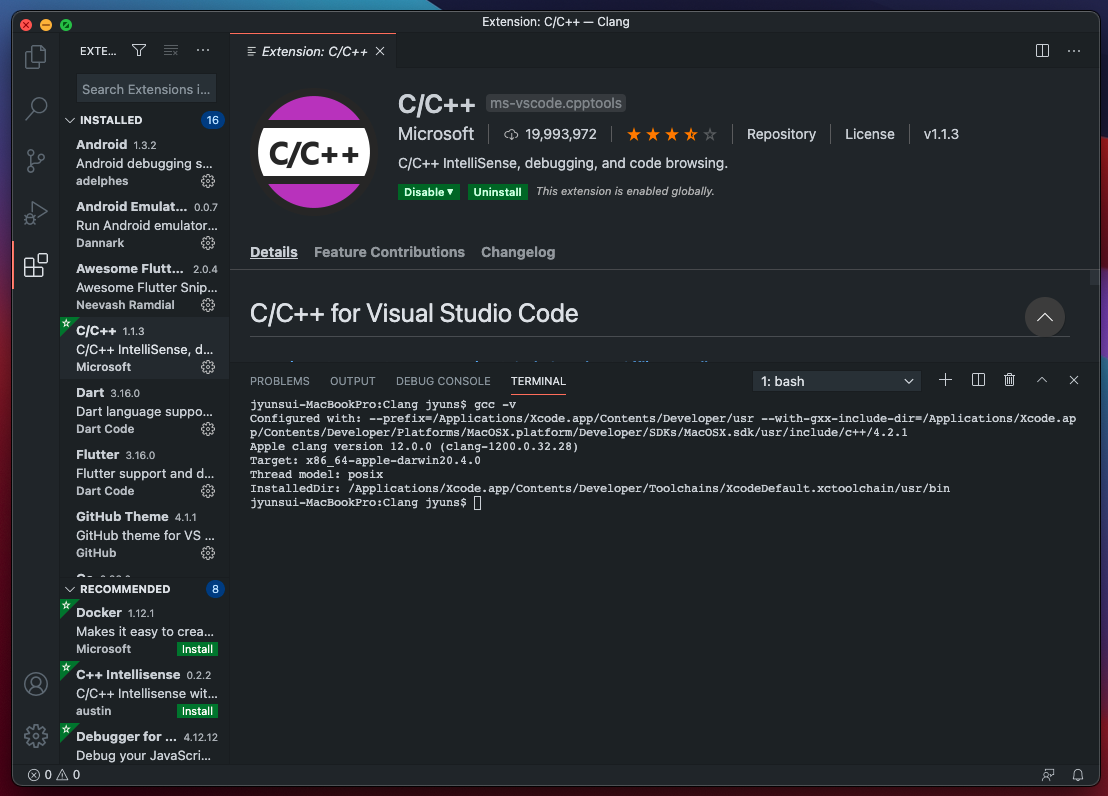Viewport: 1108px width, 796px height.
Task: Open the Accounts menu icon
Action: click(35, 684)
